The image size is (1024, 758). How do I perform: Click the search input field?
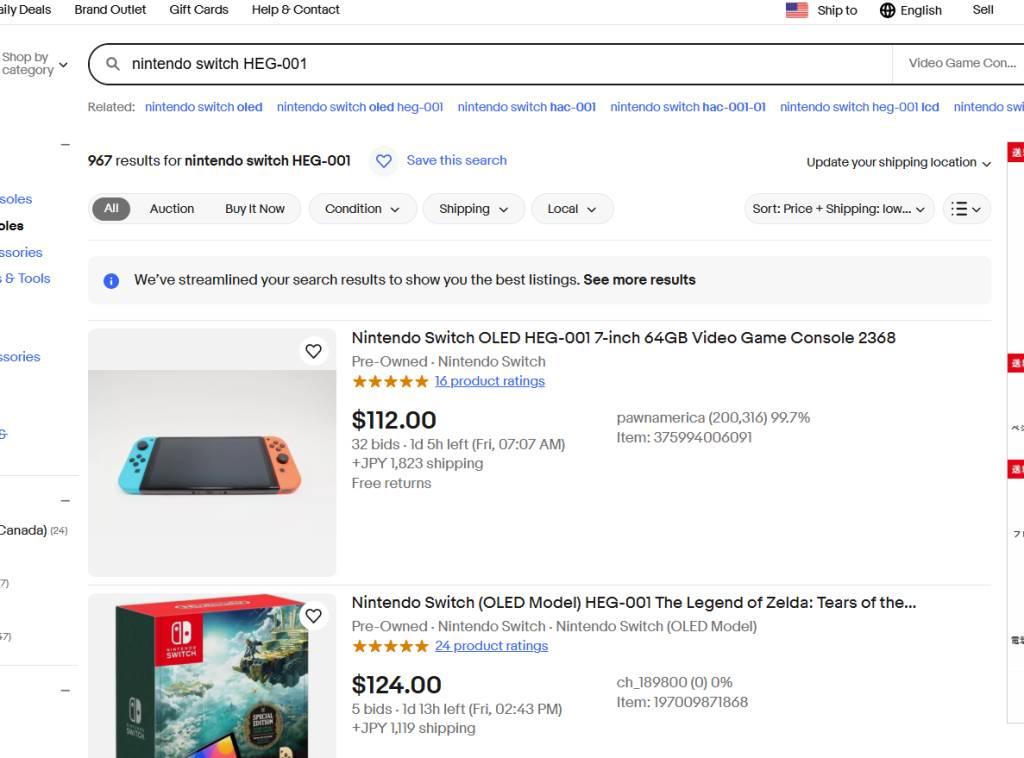(500, 64)
